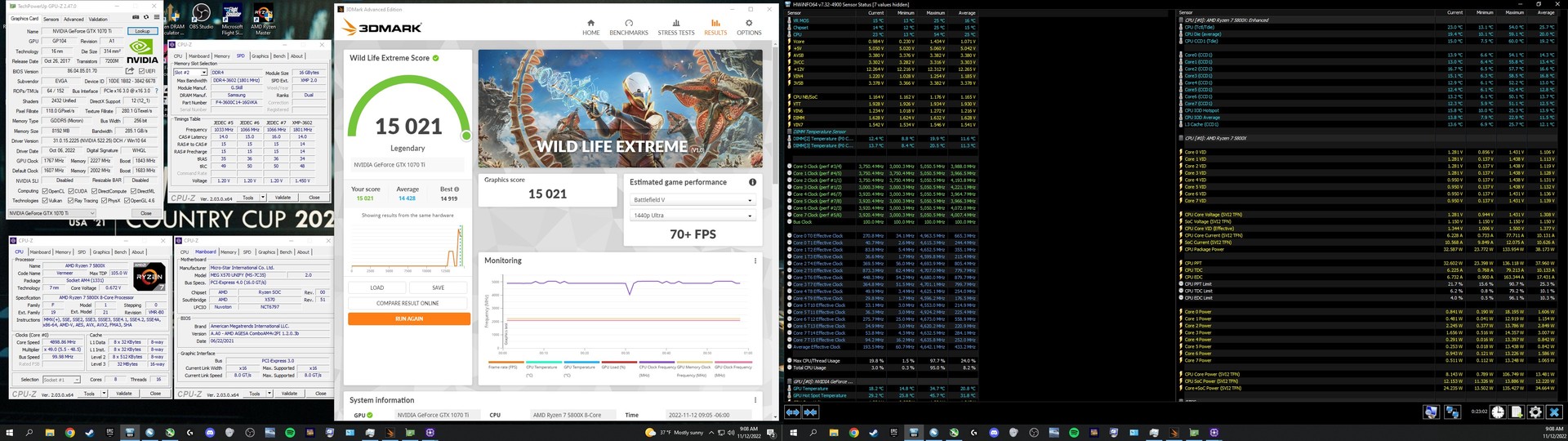Toggle the Ray Tracing checkbox
The height and width of the screenshot is (441, 1568).
(x=71, y=201)
